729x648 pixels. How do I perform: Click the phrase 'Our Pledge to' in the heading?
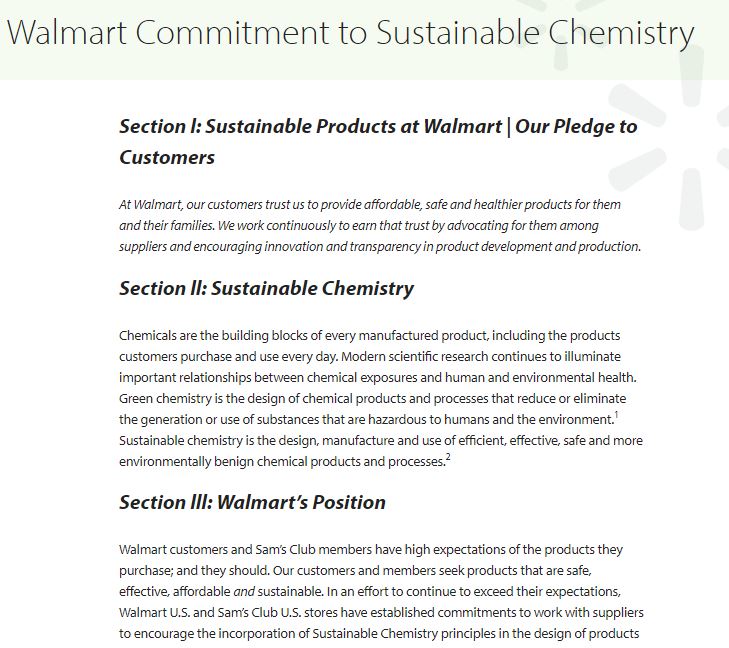tap(576, 126)
